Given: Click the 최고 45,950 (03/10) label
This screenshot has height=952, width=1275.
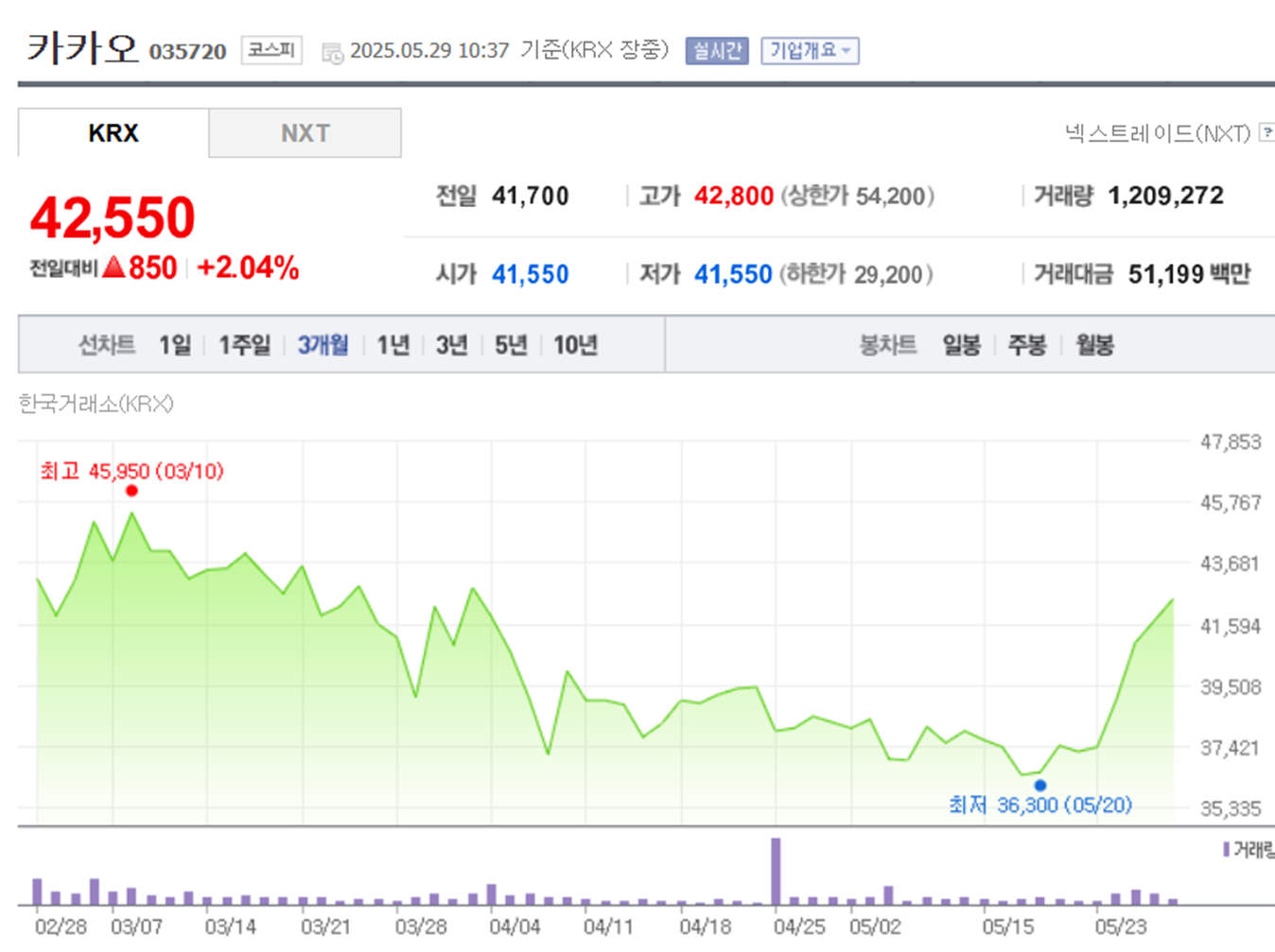Looking at the screenshot, I should 131,471.
